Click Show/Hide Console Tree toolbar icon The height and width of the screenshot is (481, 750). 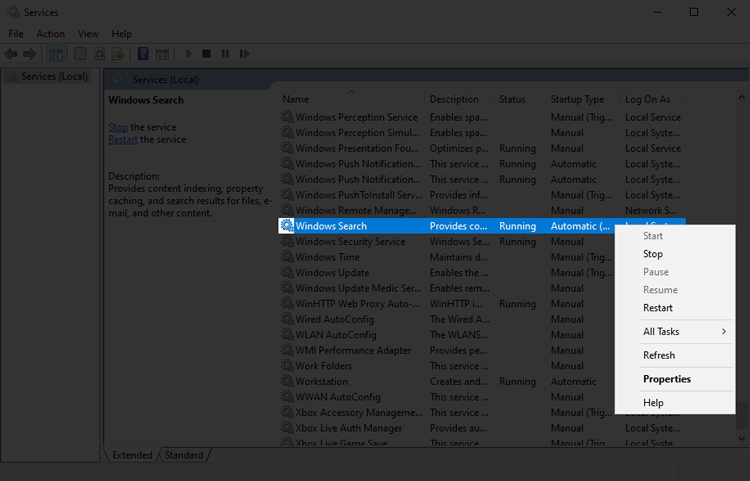point(56,54)
